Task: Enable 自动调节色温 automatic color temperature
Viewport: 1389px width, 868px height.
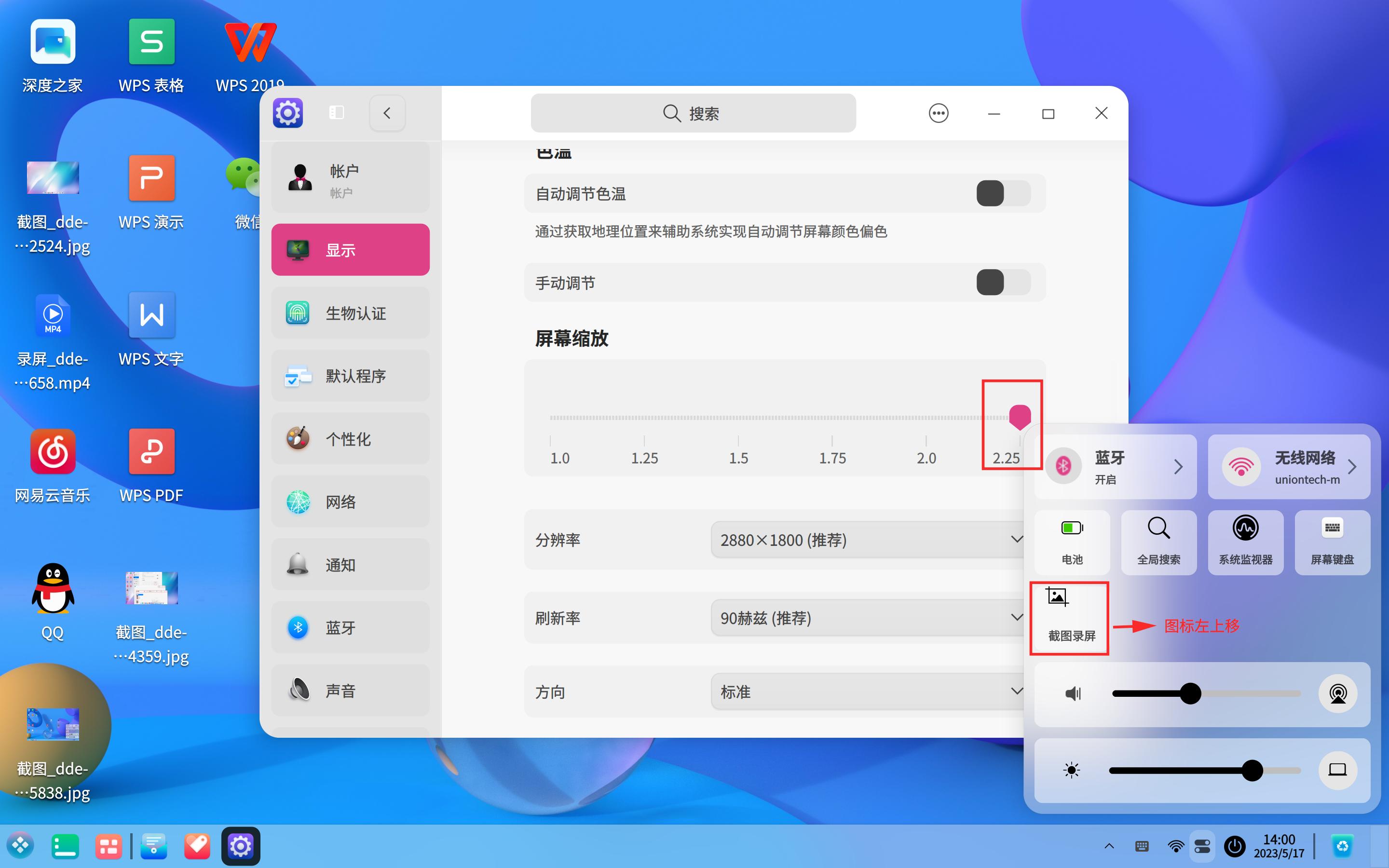Action: [x=1002, y=193]
